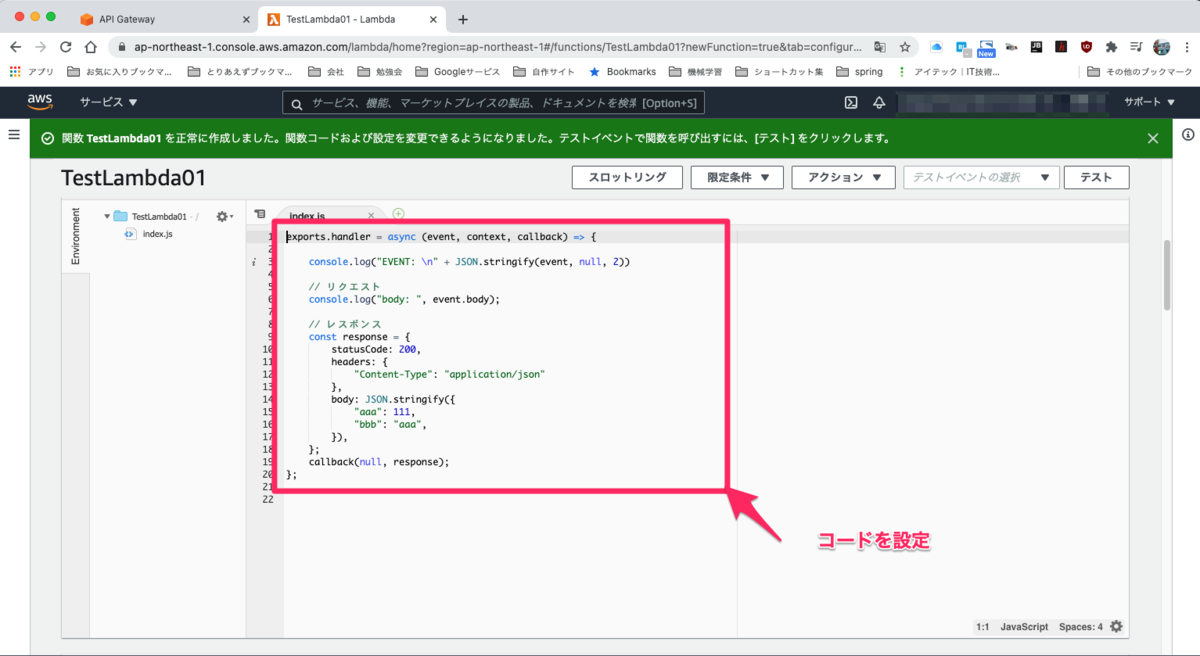1200x656 pixels.
Task: Open アプリ bookmarks shortcut
Action: [31, 72]
